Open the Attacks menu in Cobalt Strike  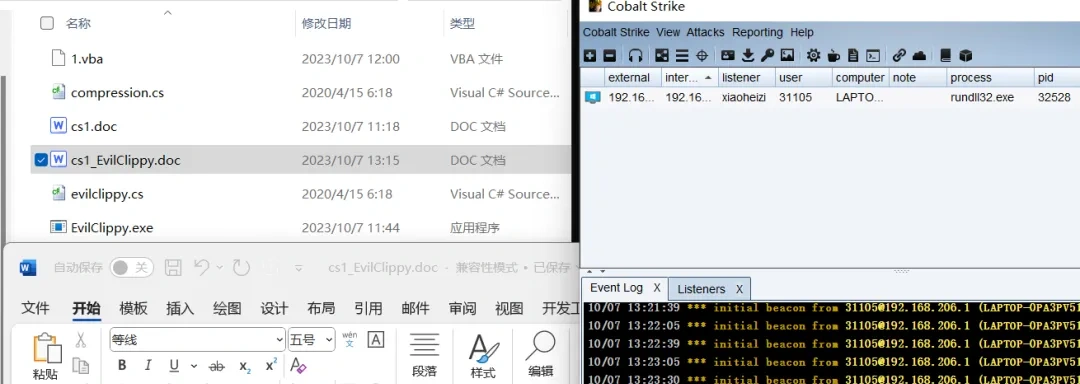[x=705, y=32]
